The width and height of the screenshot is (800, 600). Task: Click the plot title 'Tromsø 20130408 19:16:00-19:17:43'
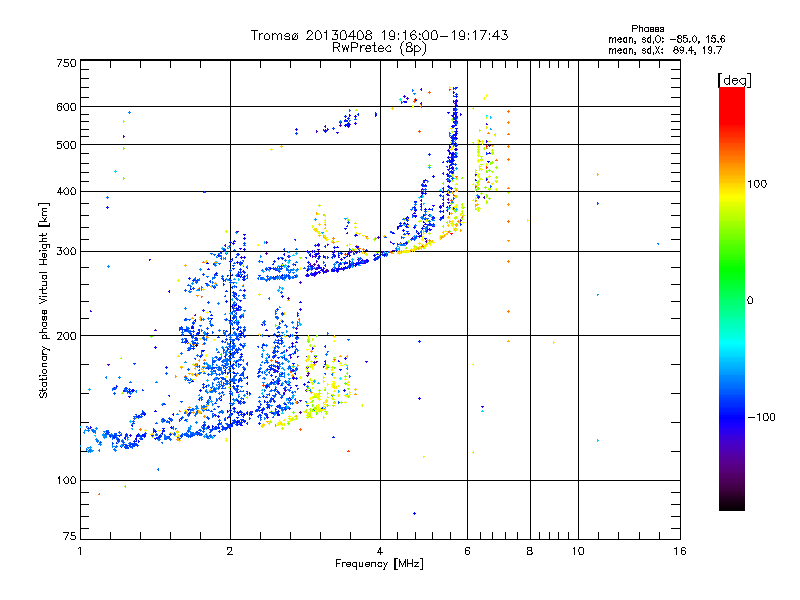click(379, 35)
